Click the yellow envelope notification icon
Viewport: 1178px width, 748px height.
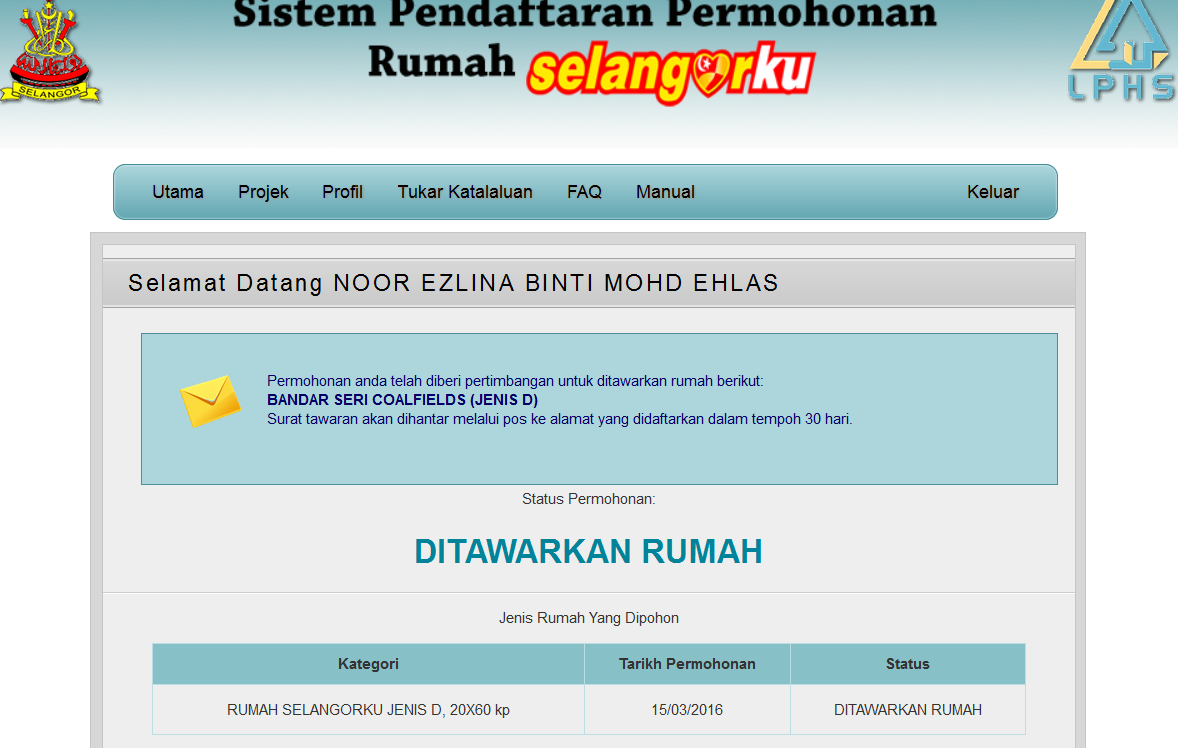[210, 401]
